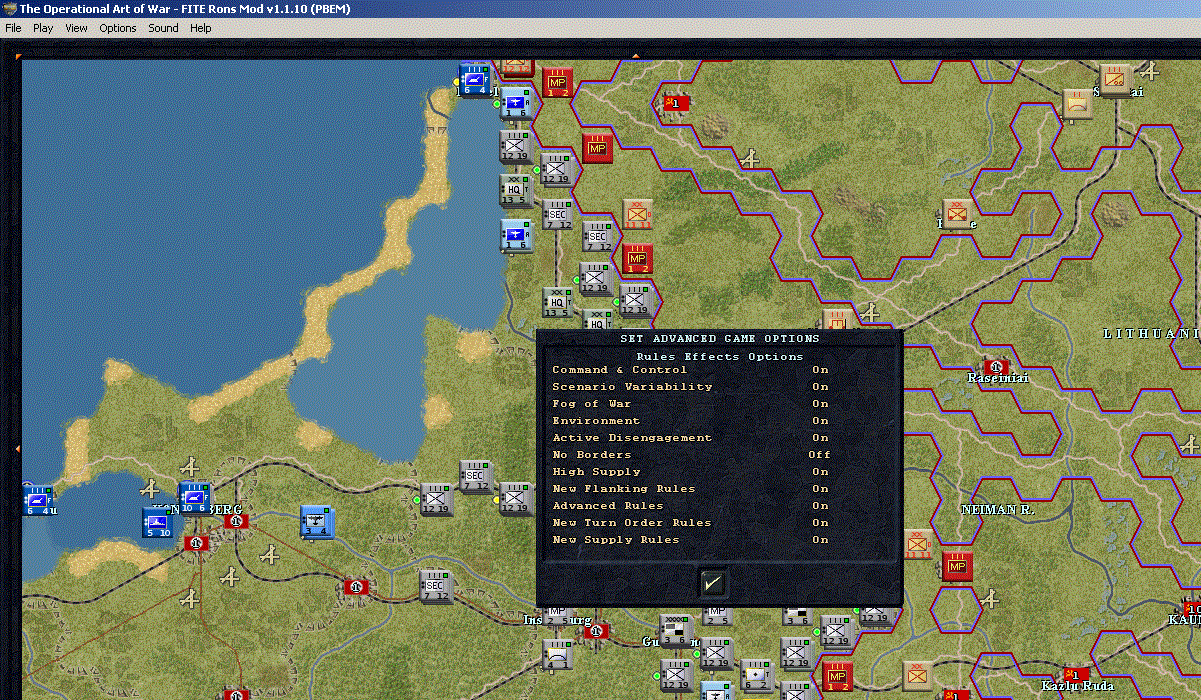The image size is (1201, 700).
Task: Click the Rules Effects Options heading
Action: tap(719, 356)
